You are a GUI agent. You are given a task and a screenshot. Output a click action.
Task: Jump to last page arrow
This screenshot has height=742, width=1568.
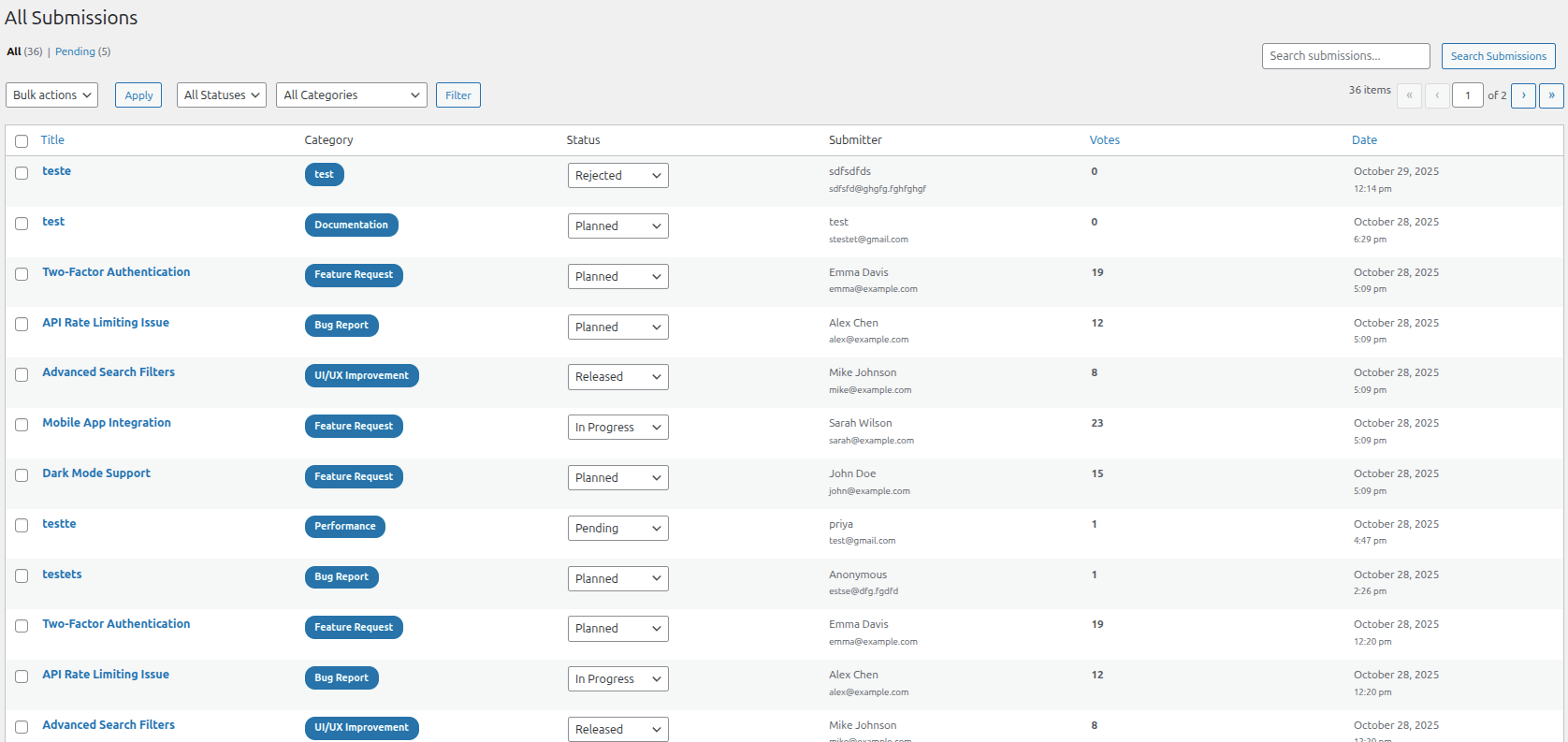[x=1550, y=95]
